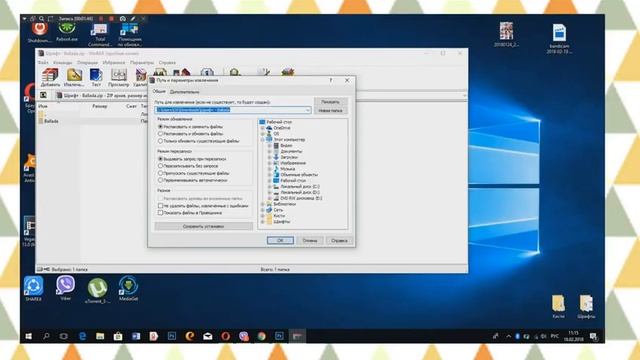Click the Извлечь (Extract) toolbar icon in WinRAR

[x=74, y=78]
